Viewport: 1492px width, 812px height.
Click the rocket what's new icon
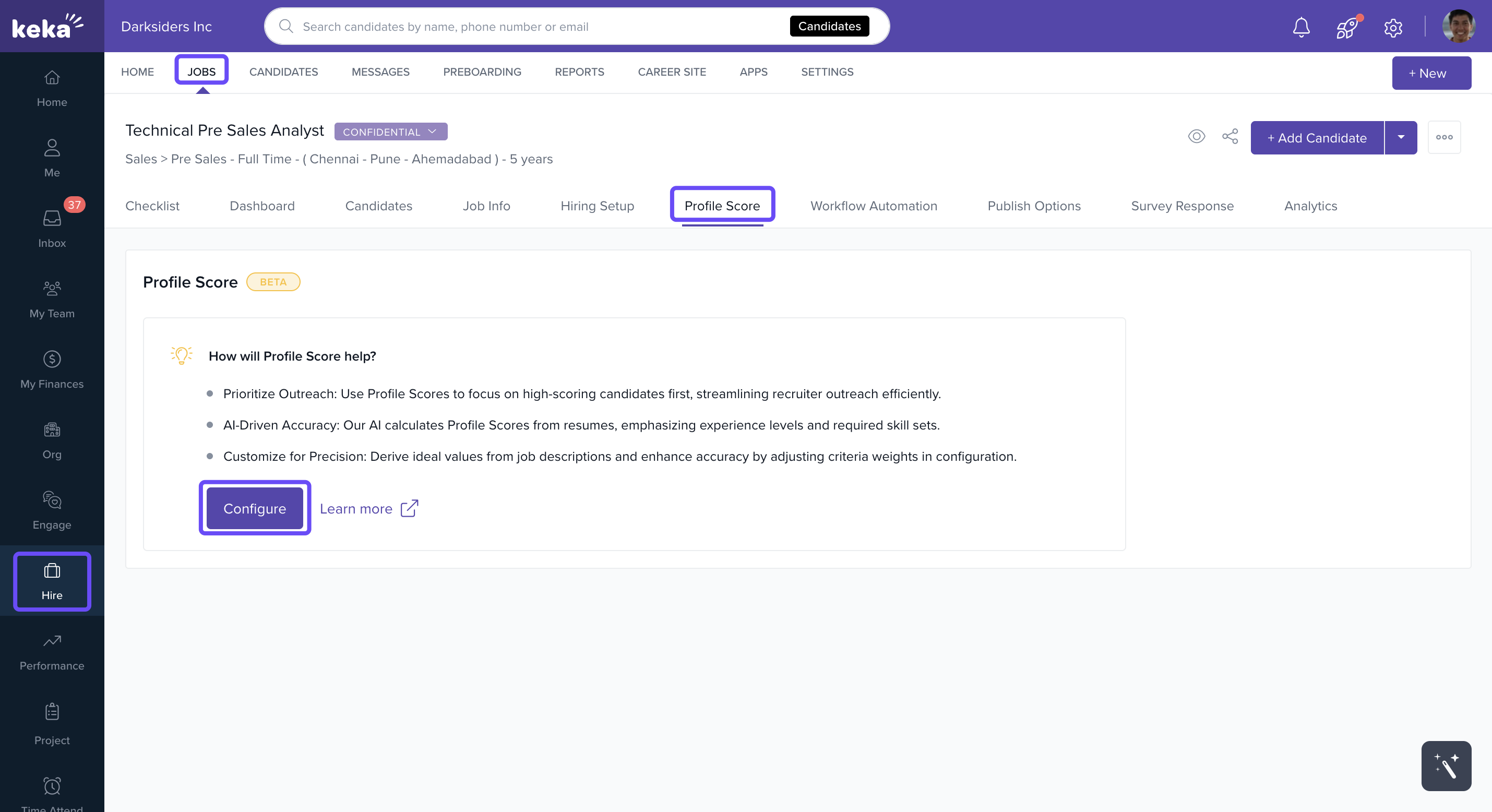(1347, 27)
